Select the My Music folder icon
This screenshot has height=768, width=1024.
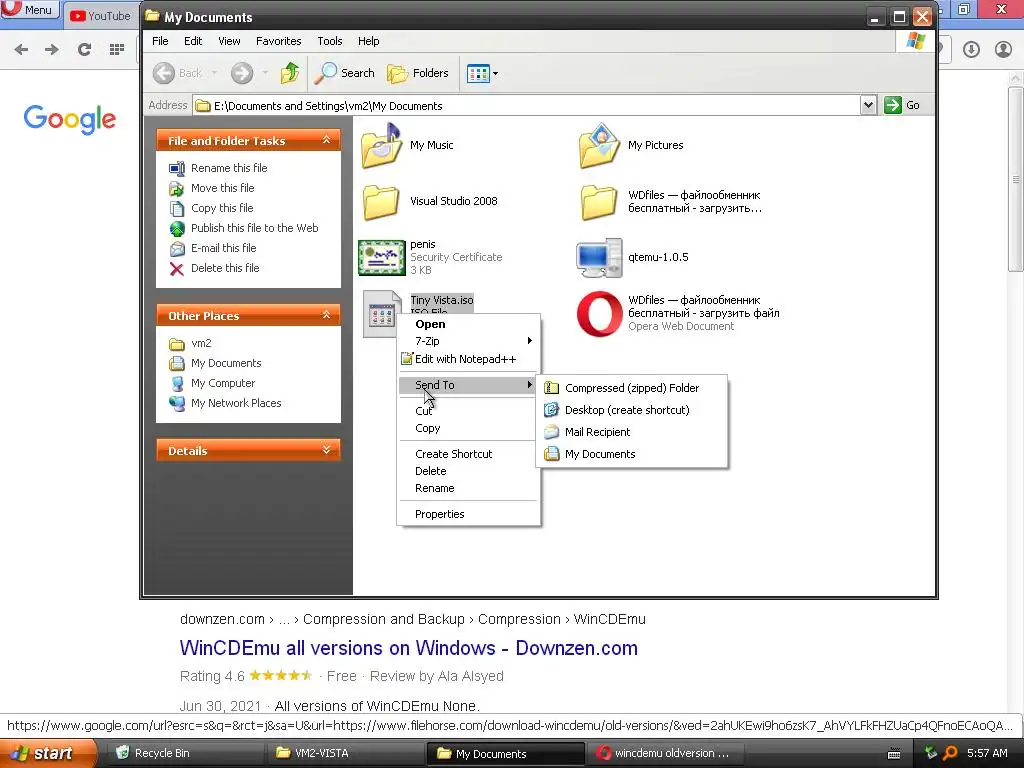(381, 146)
